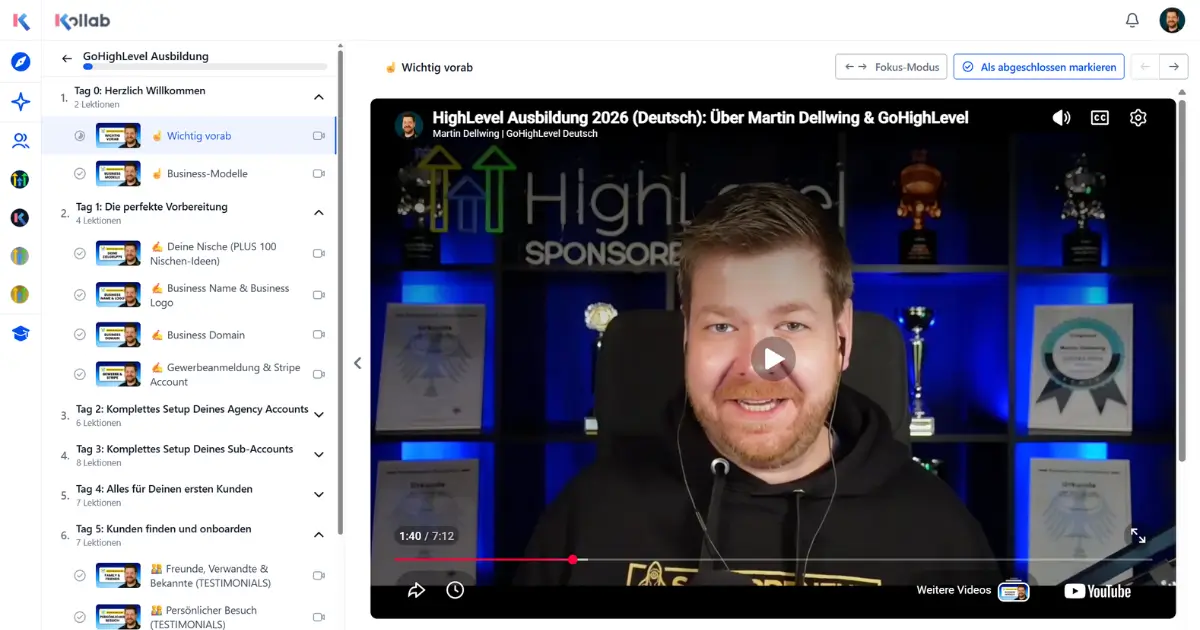Open Freunde, Verwandte & Bekannte (TESTIMONIALS) lesson
This screenshot has height=630, width=1200.
point(189,576)
